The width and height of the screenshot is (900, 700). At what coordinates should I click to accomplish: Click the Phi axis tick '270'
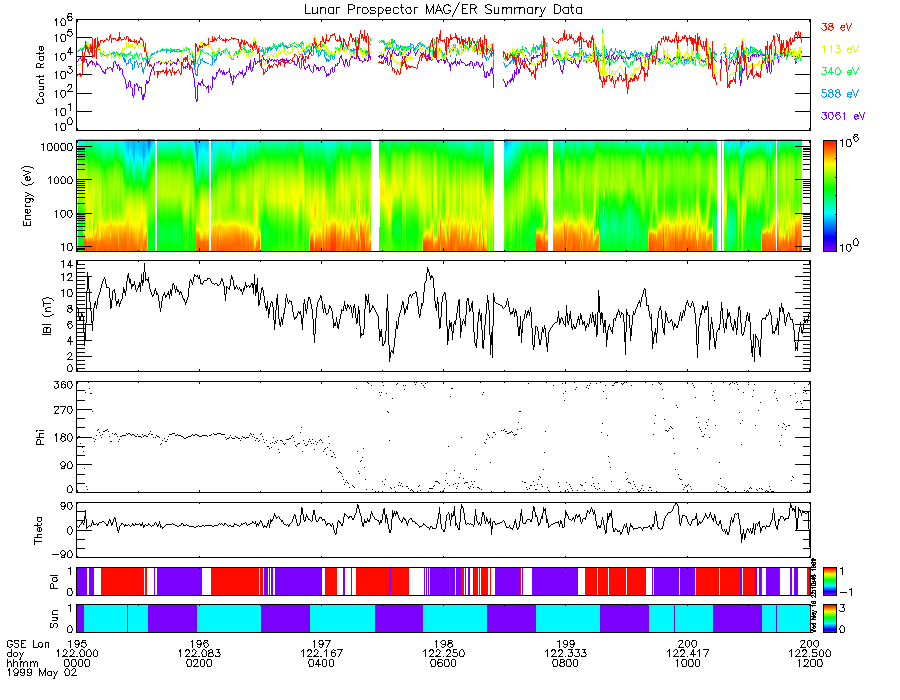click(x=63, y=410)
